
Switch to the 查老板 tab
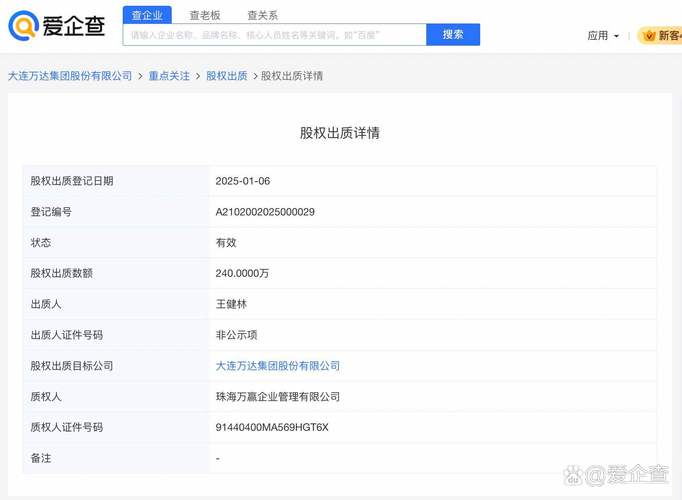click(205, 15)
